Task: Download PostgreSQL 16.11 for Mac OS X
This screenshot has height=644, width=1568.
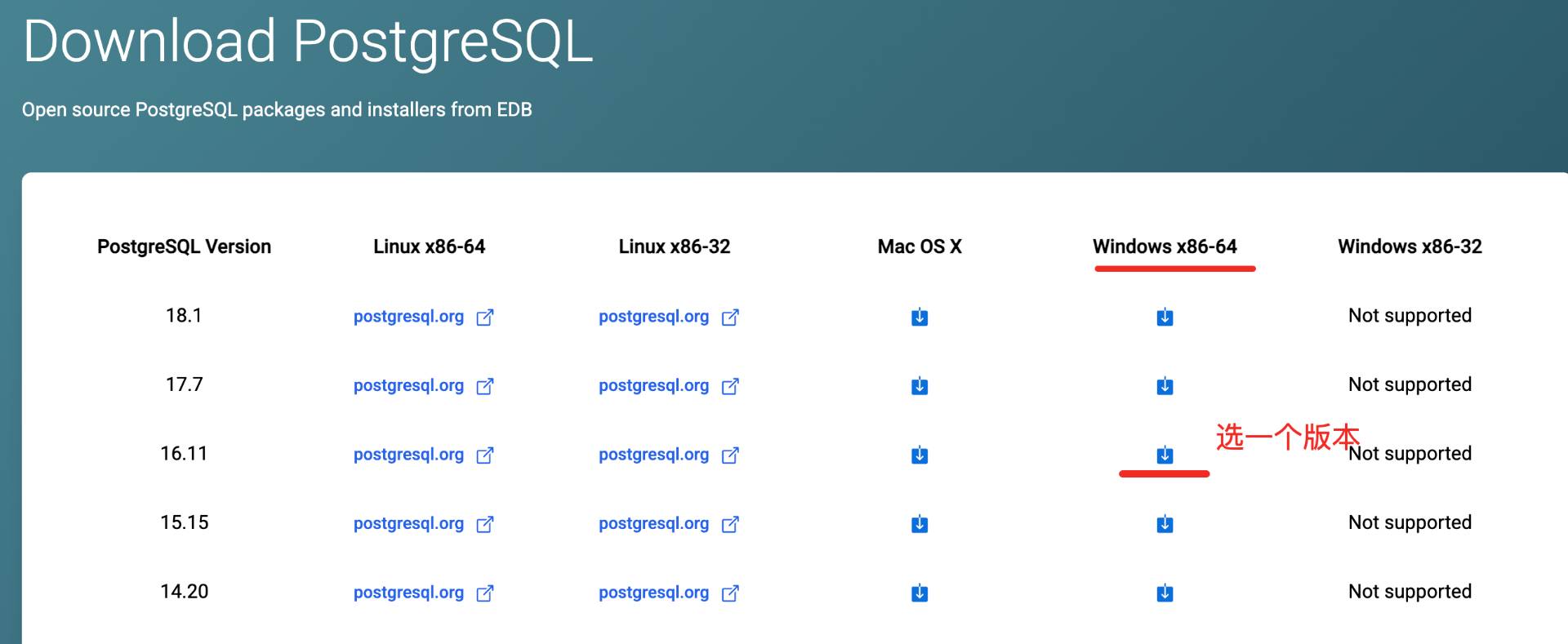Action: pyautogui.click(x=920, y=455)
